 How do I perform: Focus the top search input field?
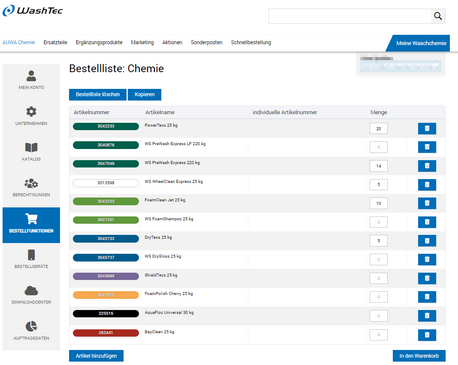tap(350, 16)
